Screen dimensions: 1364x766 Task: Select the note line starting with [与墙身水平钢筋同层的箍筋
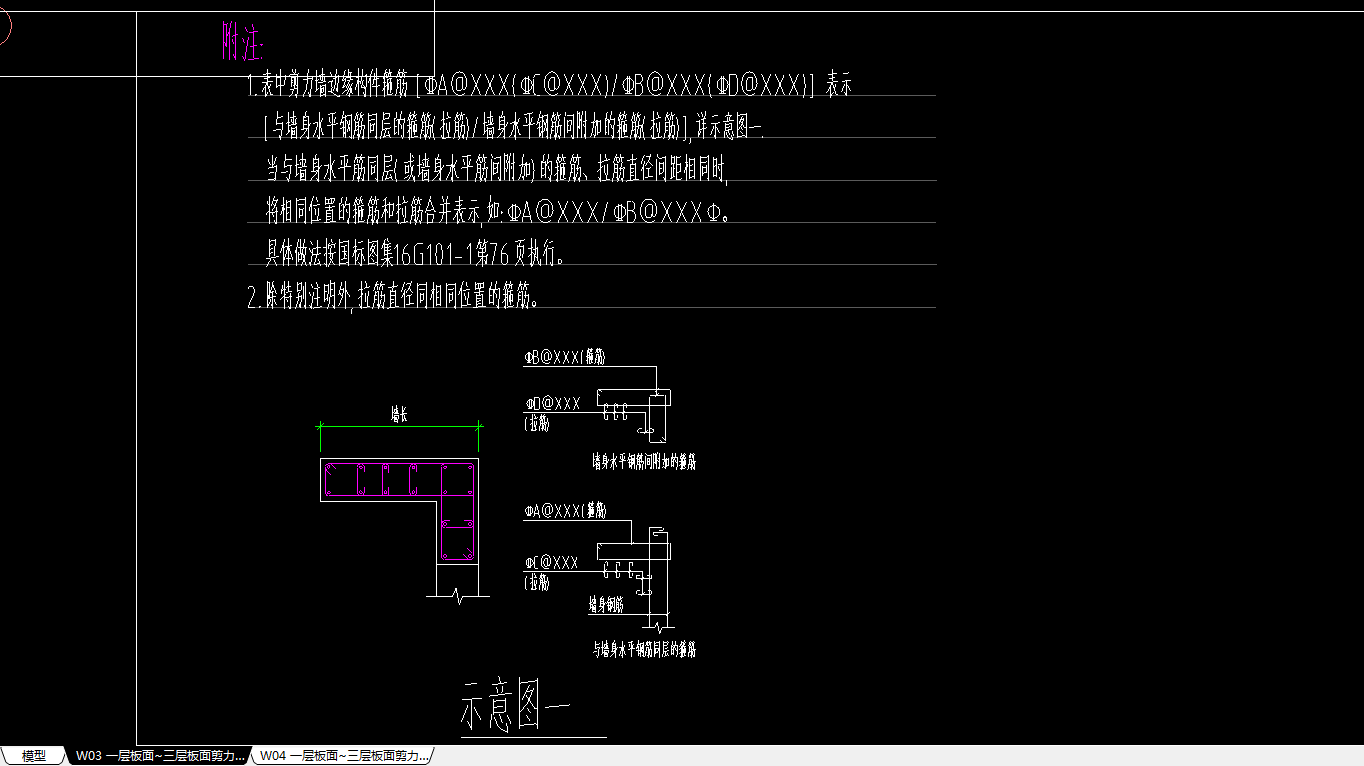[x=513, y=128]
